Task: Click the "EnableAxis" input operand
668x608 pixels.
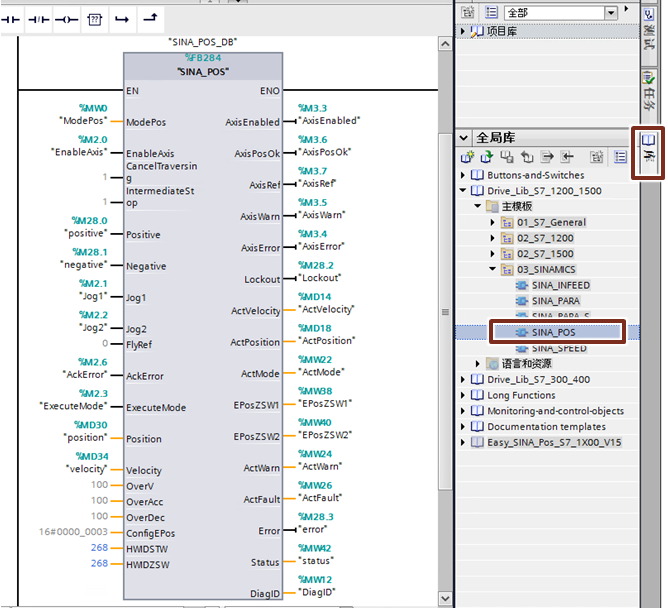Action: pyautogui.click(x=79, y=152)
